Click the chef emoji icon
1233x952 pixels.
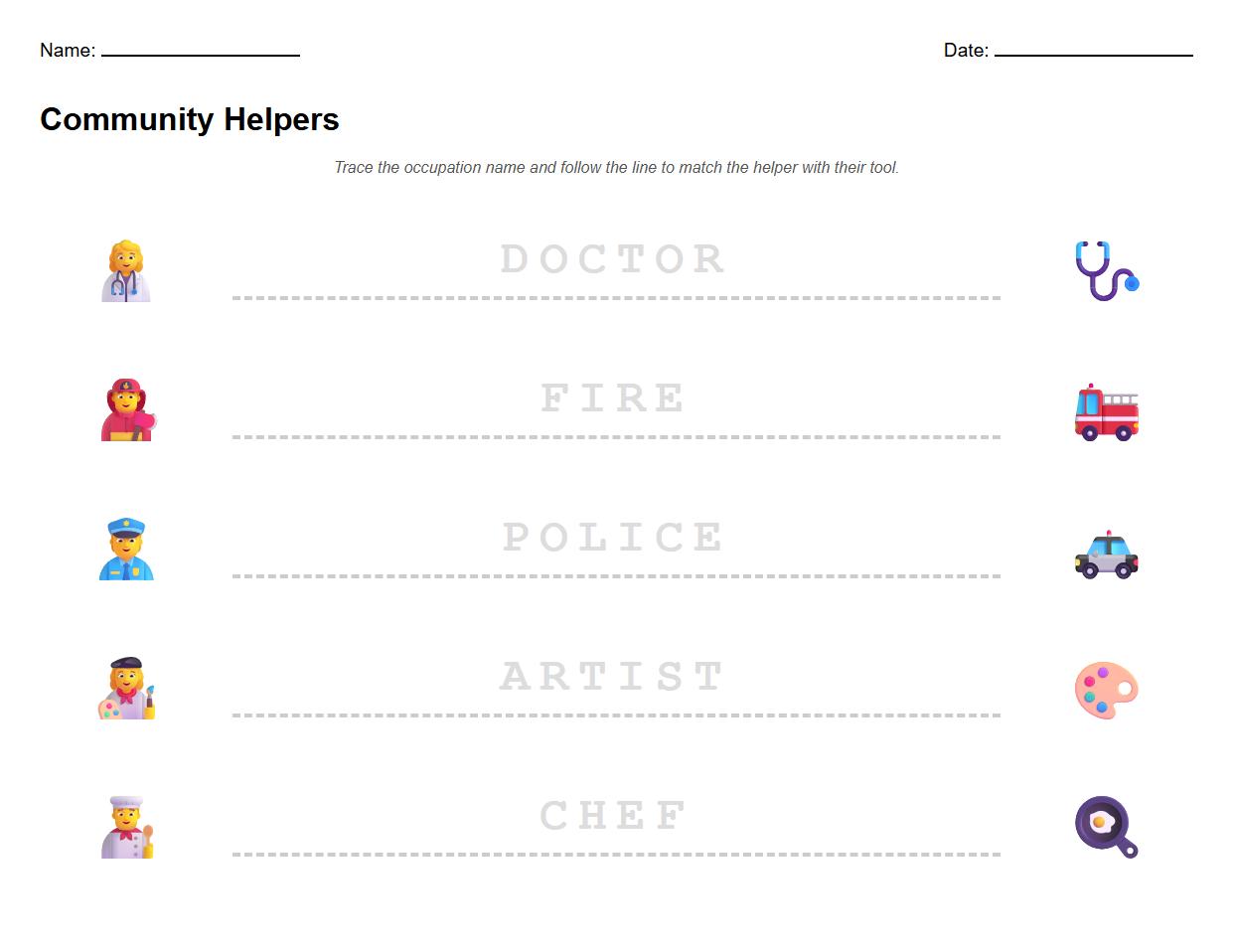tap(126, 827)
